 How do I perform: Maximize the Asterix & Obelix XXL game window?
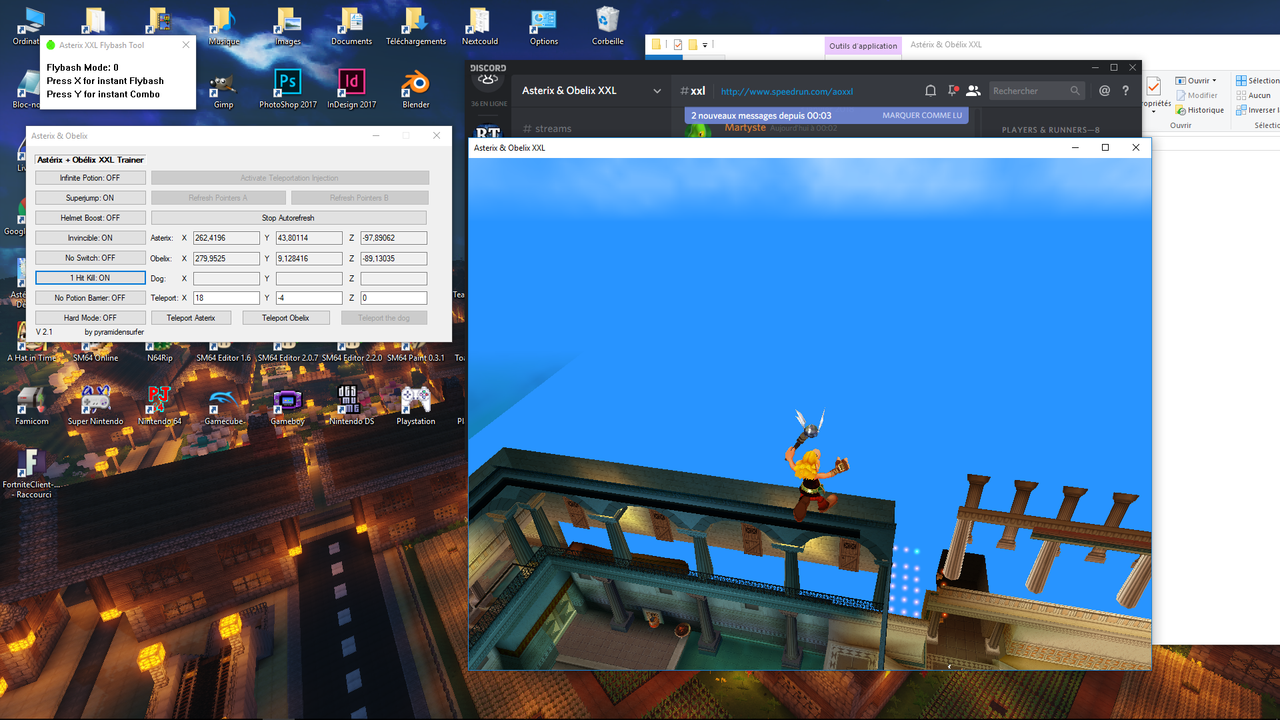click(x=1105, y=148)
